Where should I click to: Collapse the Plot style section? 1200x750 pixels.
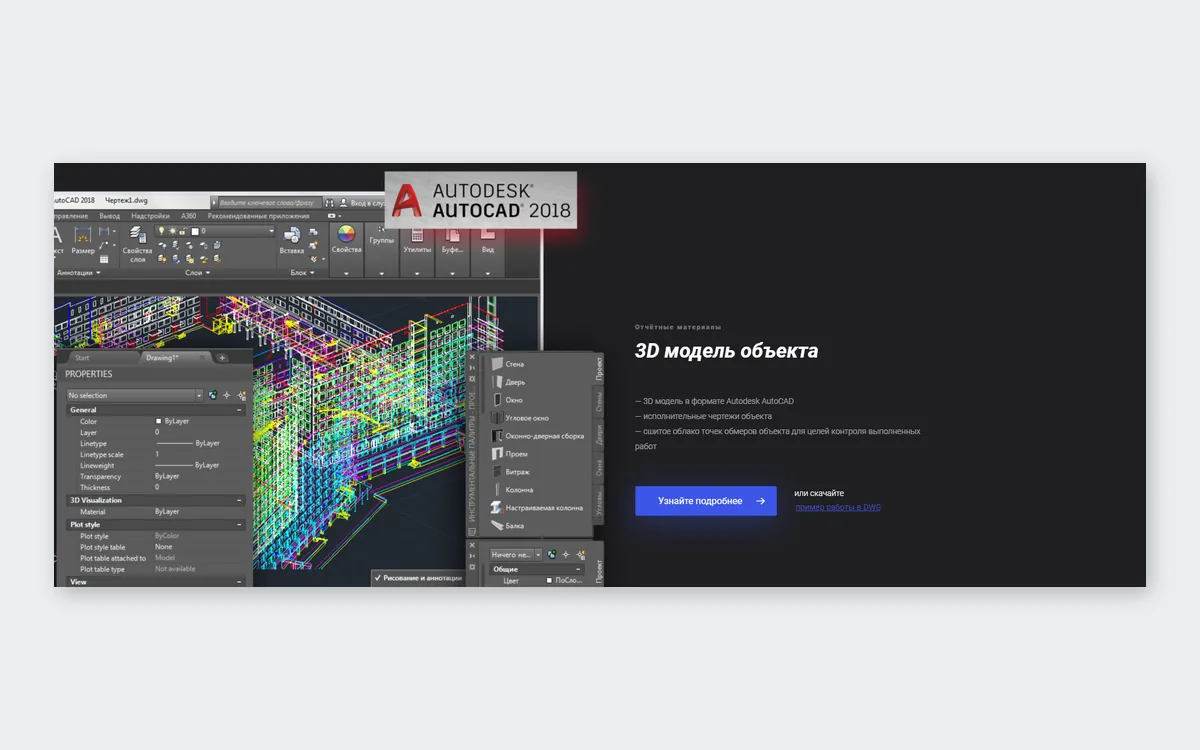[240, 524]
